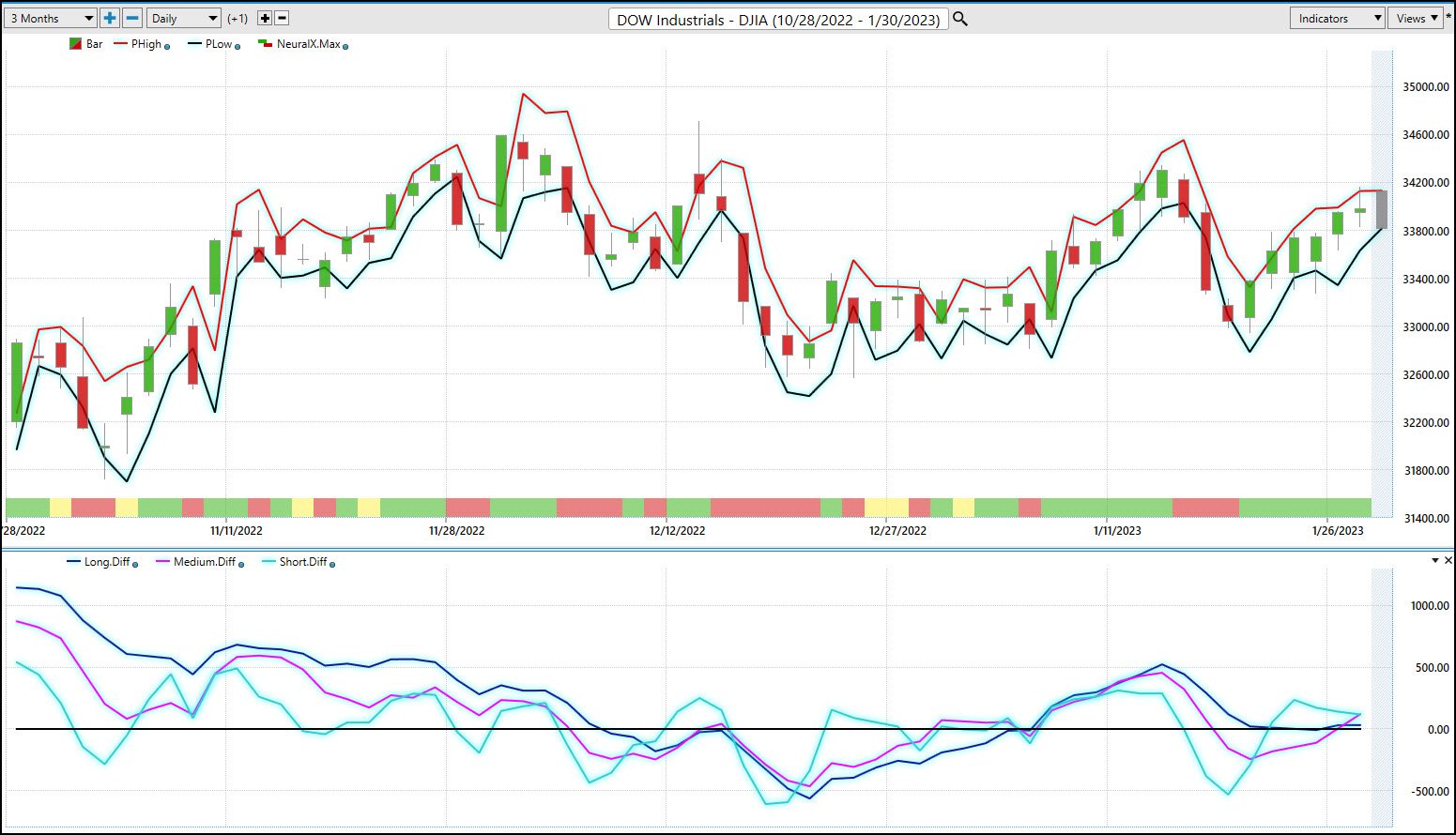Click the 34600.00 price axis label

click(1426, 135)
